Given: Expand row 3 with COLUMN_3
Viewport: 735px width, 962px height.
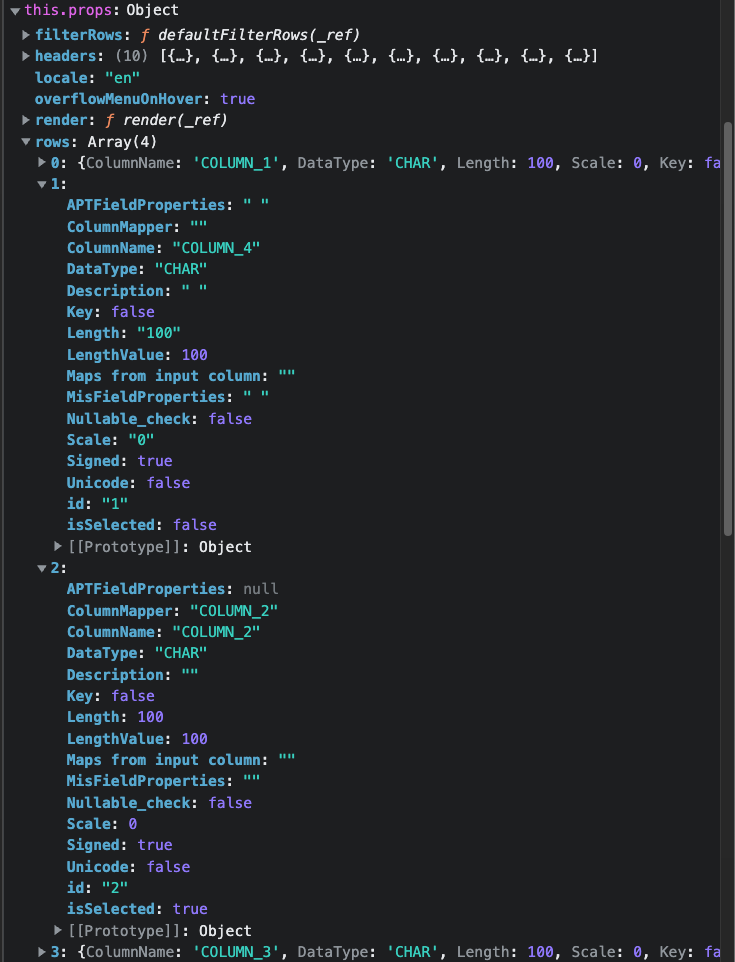Looking at the screenshot, I should point(42,952).
